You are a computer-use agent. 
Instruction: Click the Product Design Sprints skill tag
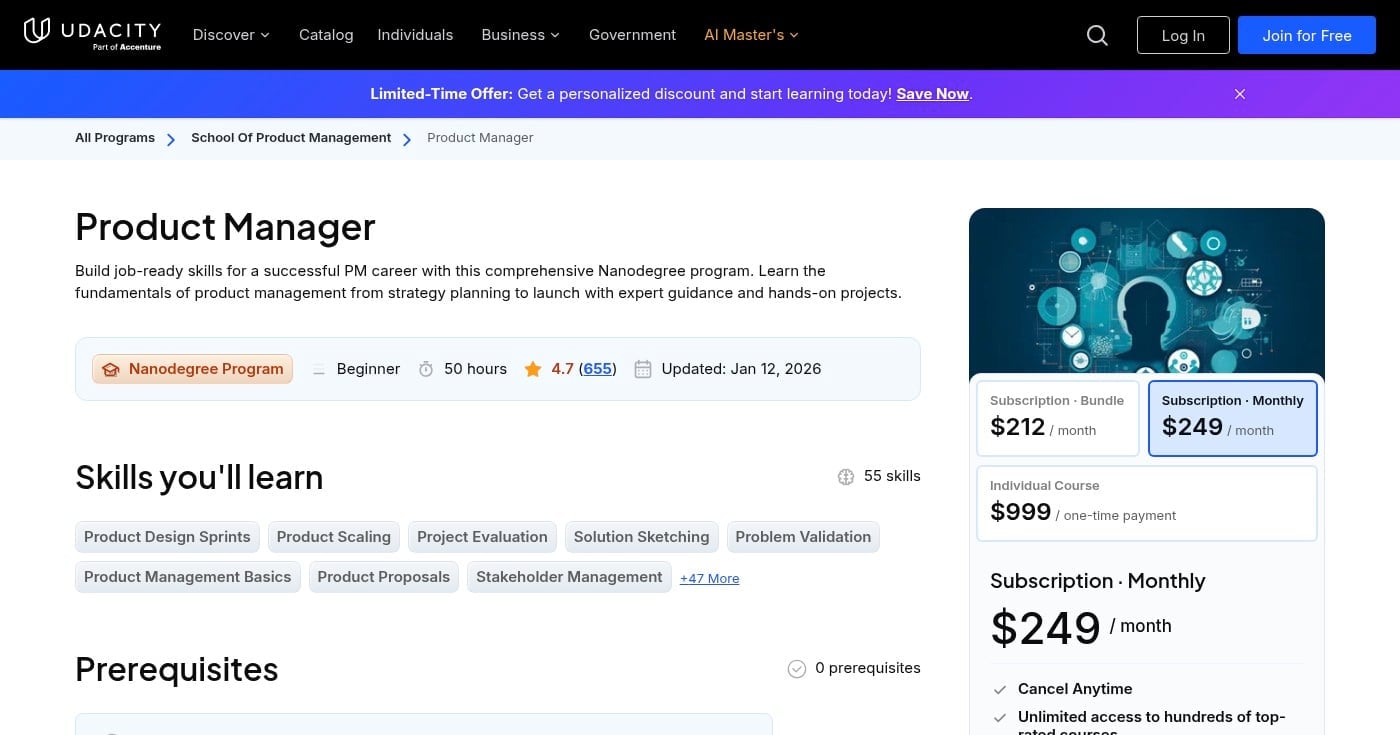point(167,537)
